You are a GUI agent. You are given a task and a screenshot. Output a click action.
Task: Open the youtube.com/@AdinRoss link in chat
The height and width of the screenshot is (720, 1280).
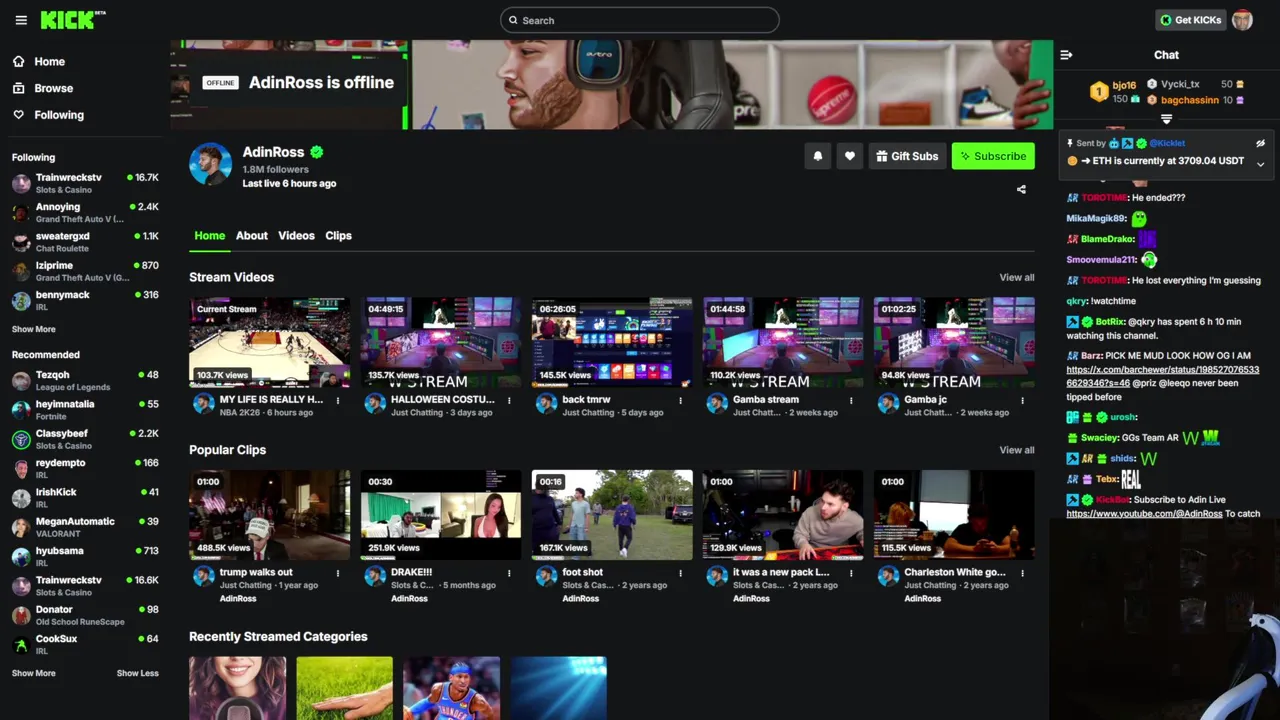1144,514
